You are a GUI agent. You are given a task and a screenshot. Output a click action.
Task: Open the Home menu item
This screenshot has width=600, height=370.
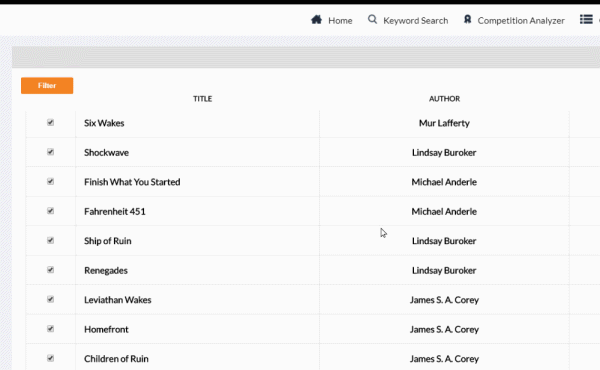(340, 21)
